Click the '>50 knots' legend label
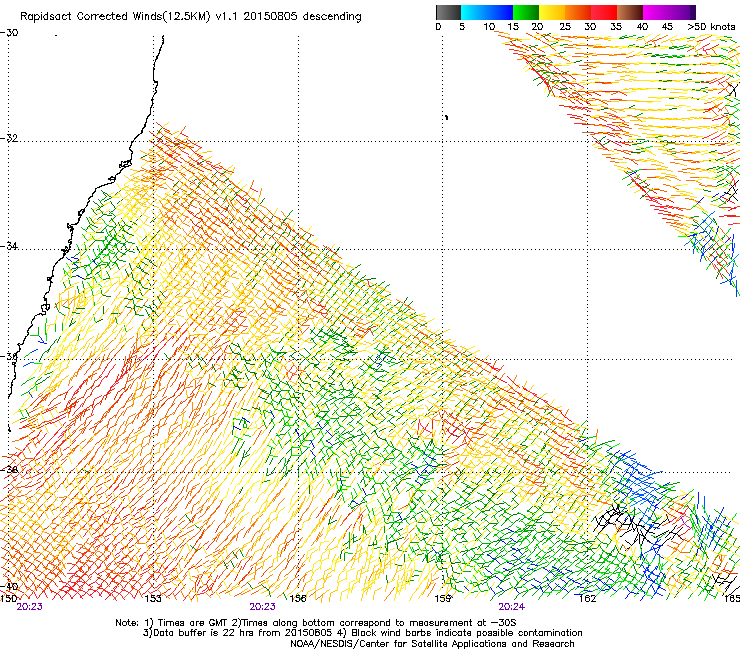 711,27
